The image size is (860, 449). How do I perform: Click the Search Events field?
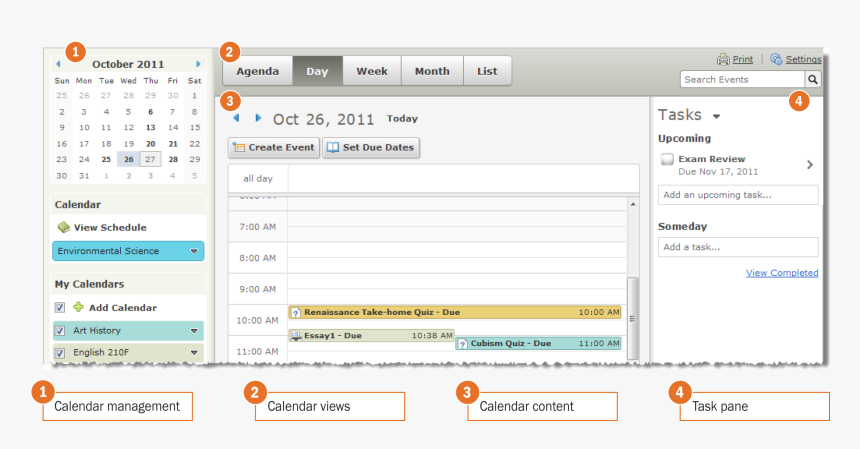pos(743,79)
